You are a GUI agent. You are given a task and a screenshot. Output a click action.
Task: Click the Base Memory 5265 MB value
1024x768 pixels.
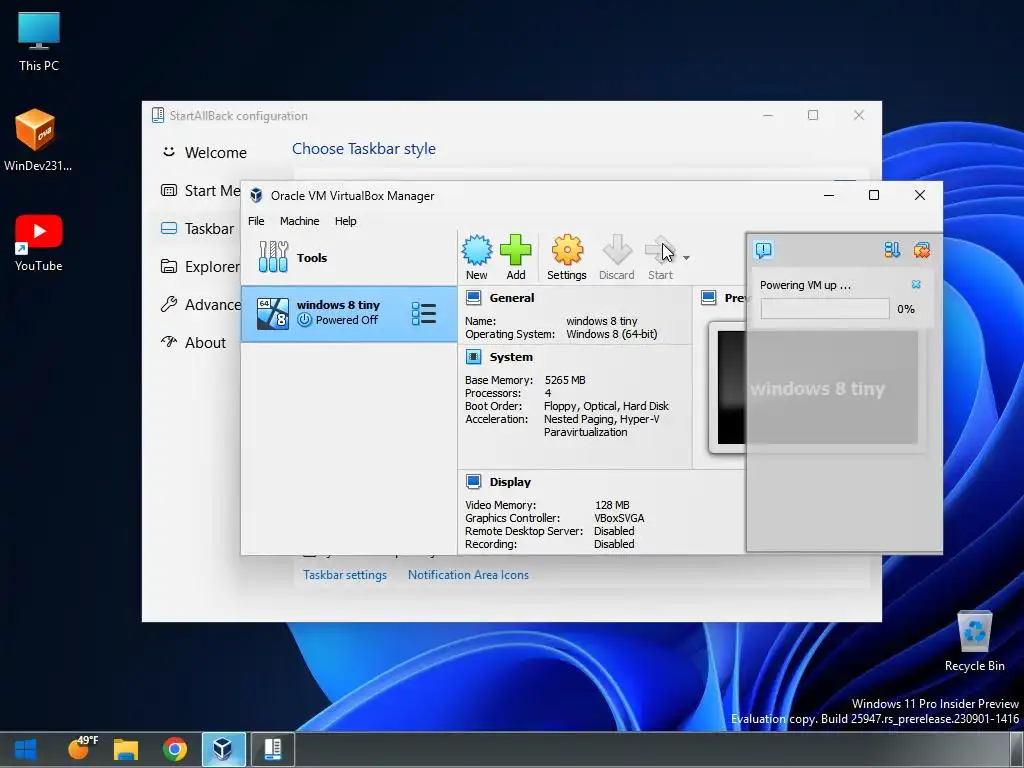(x=565, y=380)
